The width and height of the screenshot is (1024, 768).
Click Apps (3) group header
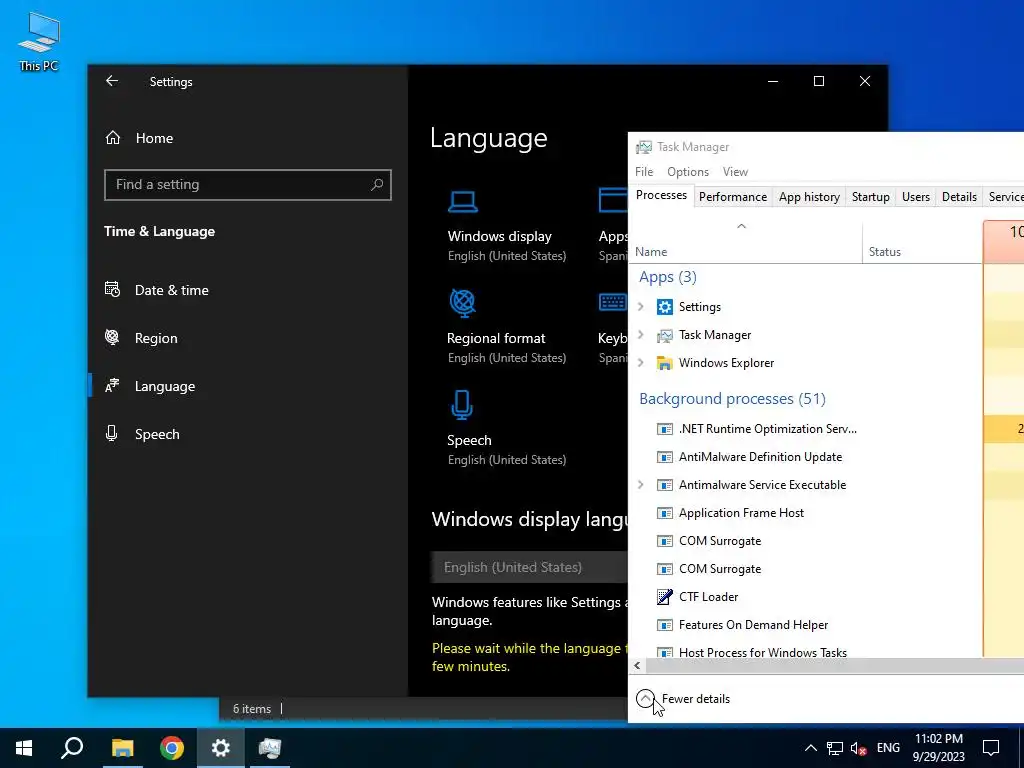667,277
